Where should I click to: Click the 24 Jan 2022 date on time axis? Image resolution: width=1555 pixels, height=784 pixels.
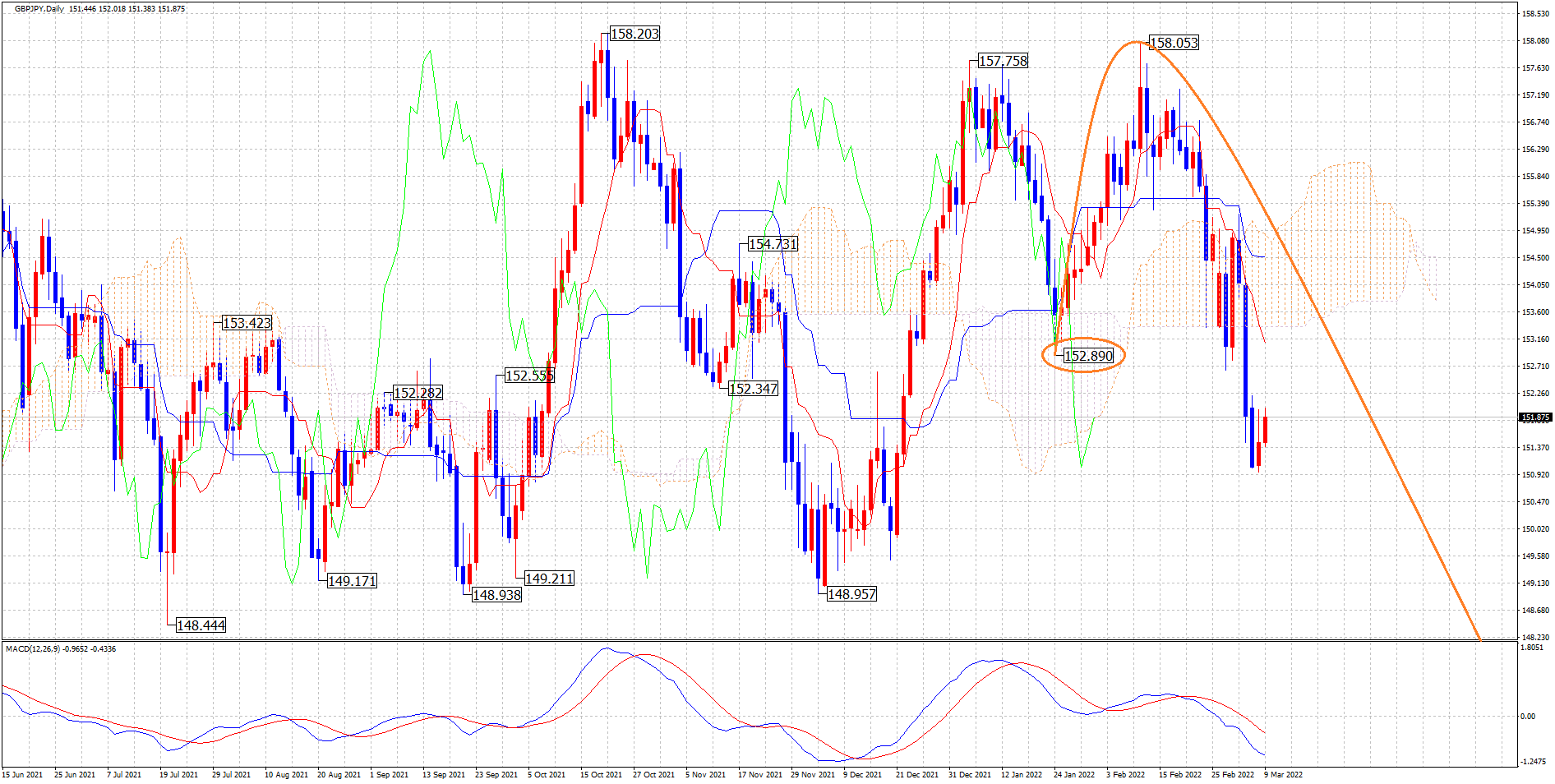pyautogui.click(x=1074, y=774)
